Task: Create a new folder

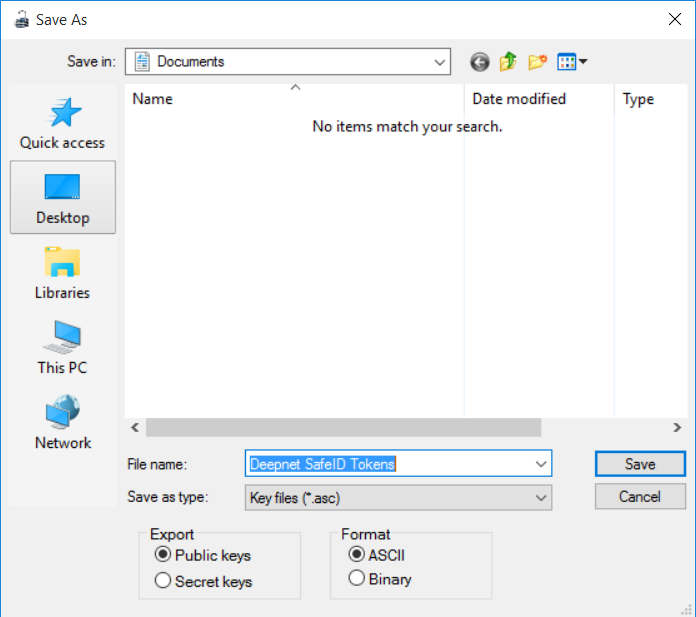Action: [x=538, y=62]
